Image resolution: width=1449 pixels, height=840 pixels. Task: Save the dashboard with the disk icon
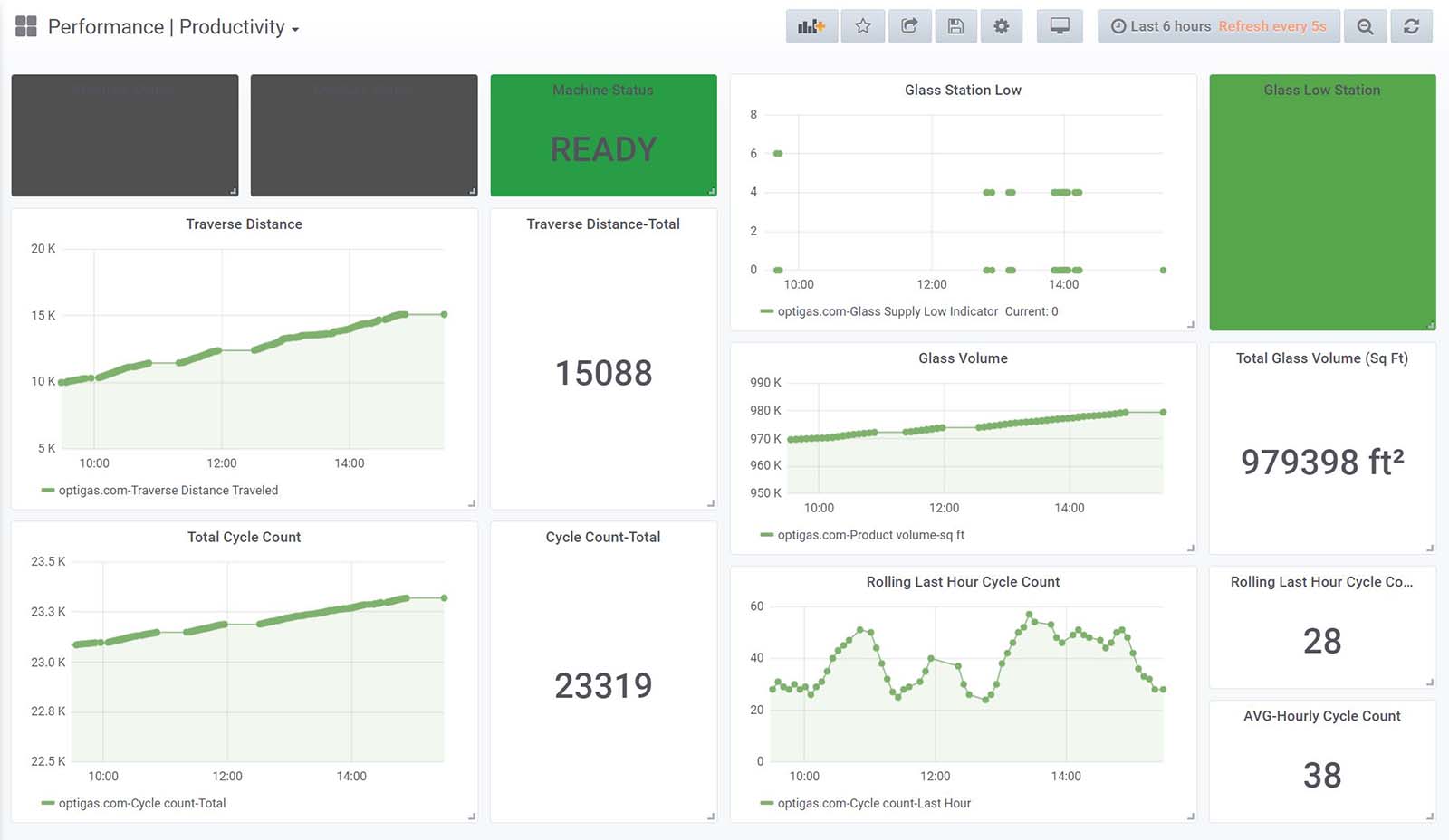955,26
